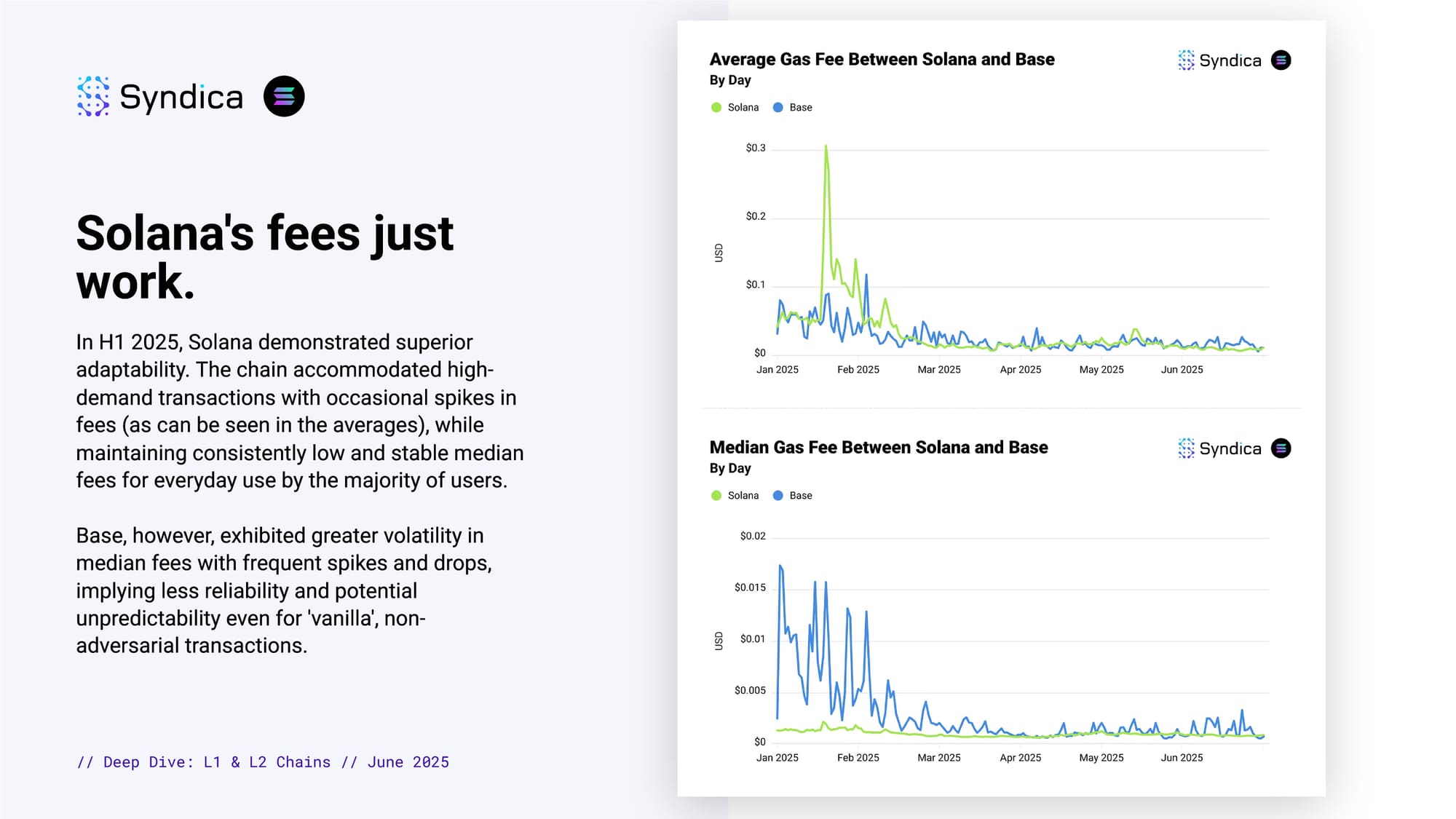Click the $0.3 peak of the Solana average fee line
This screenshot has width=1456, height=819.
pyautogui.click(x=826, y=147)
